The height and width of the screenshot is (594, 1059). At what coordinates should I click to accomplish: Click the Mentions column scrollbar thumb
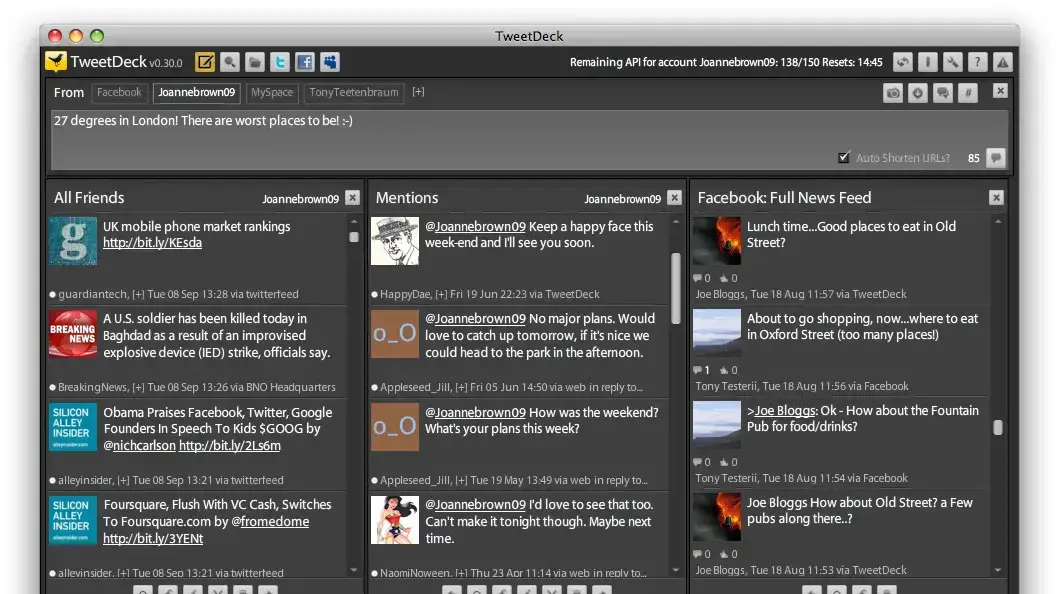pos(675,289)
